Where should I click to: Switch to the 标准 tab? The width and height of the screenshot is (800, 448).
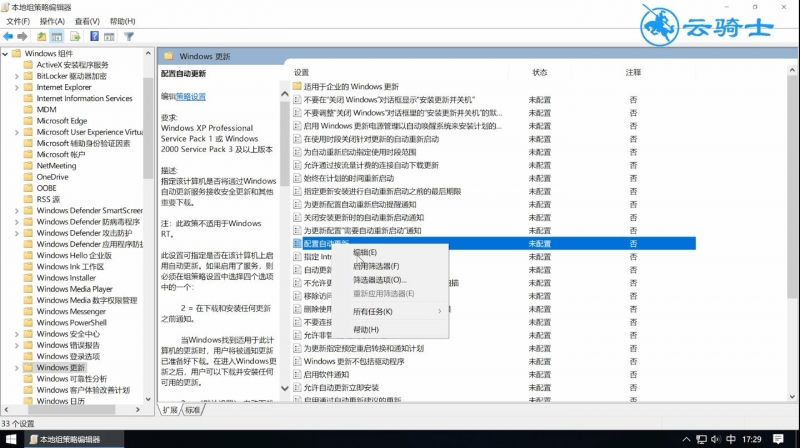click(x=192, y=410)
